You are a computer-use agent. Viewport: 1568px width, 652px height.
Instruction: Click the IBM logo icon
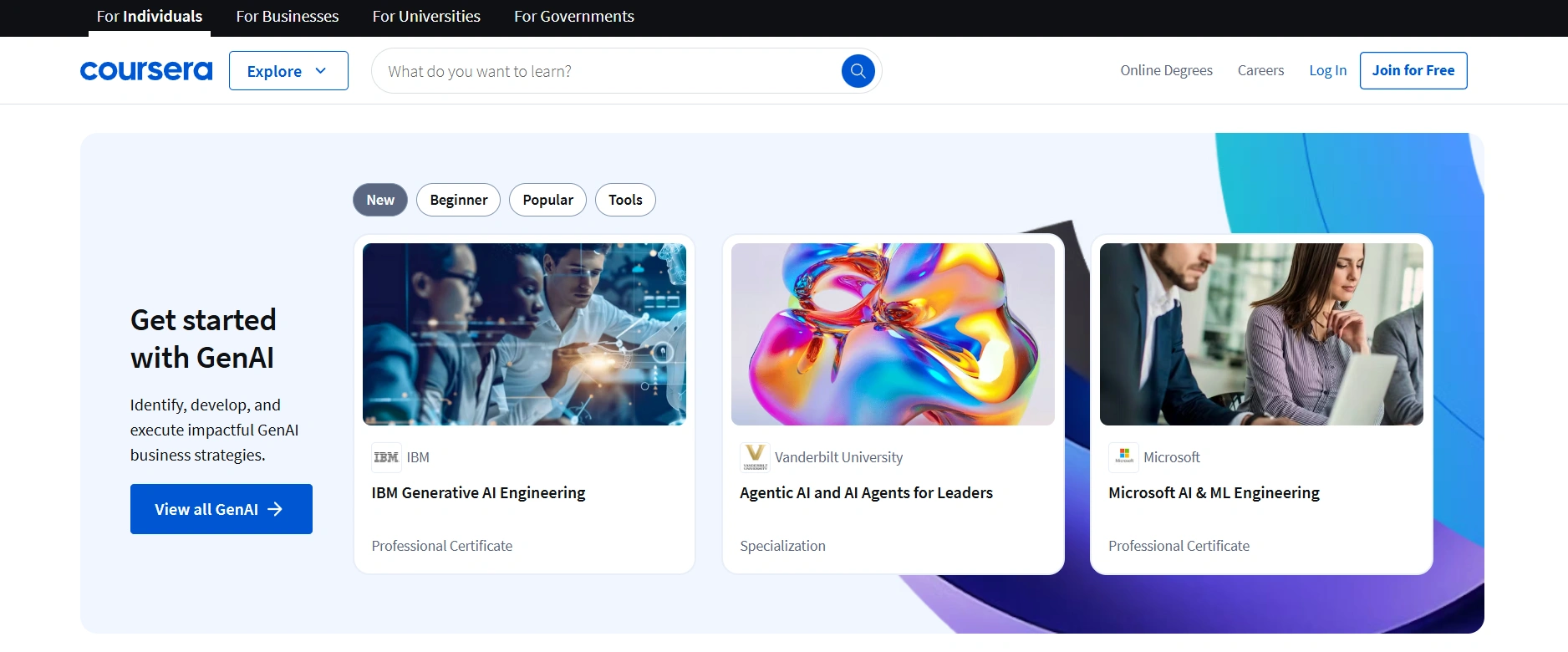click(x=386, y=457)
